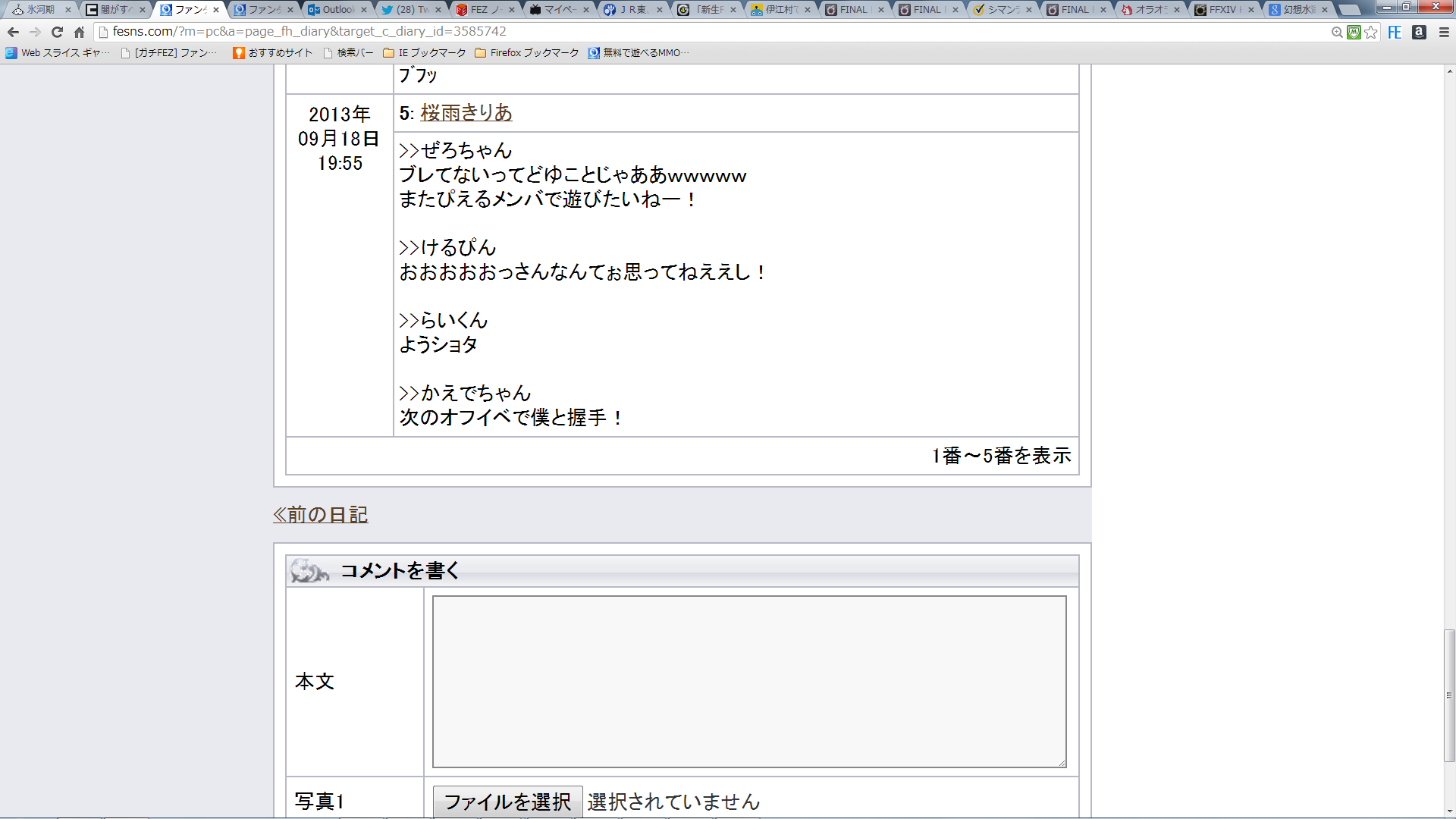Go to the browser home page

(x=79, y=32)
